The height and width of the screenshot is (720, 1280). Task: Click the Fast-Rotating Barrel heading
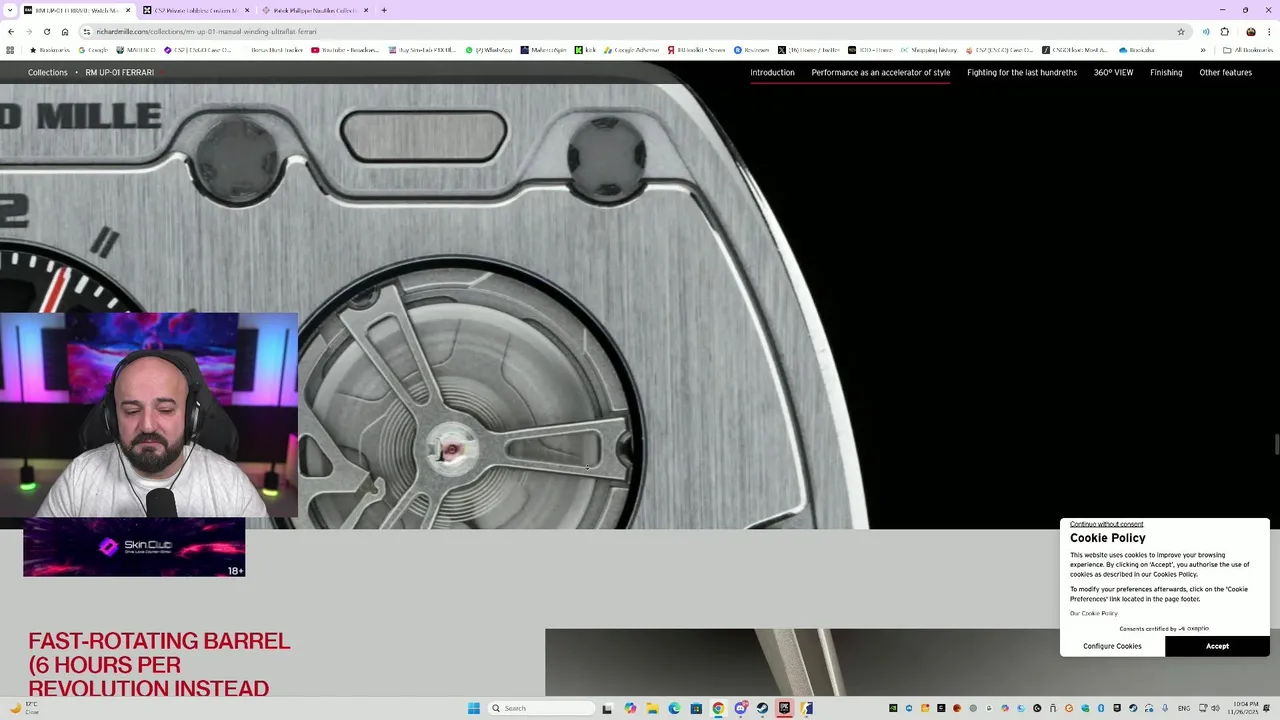(159, 665)
